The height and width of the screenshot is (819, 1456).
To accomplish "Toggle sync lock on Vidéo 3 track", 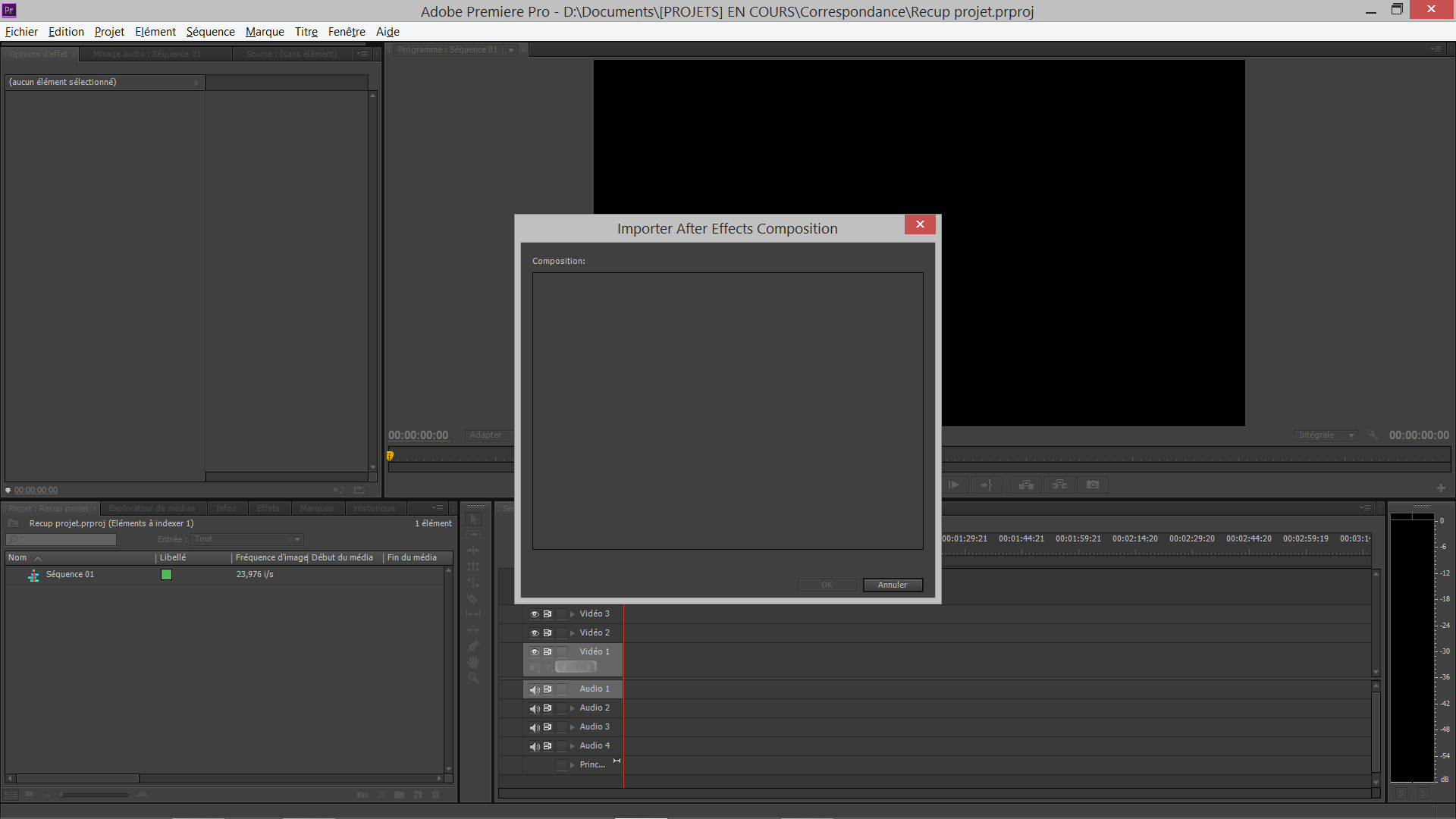I will (x=548, y=614).
